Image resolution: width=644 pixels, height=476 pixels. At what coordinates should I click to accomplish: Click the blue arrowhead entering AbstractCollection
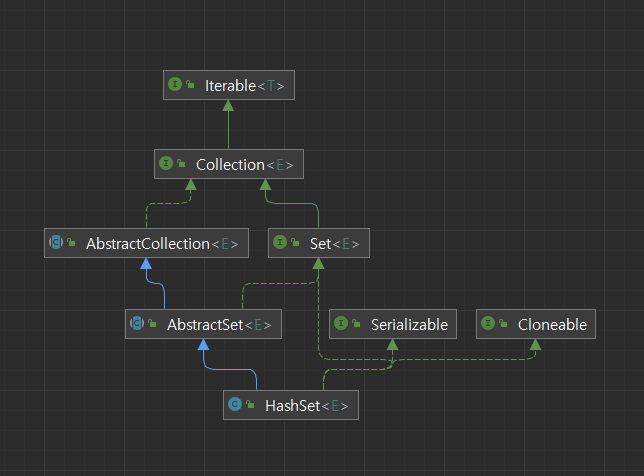146,264
